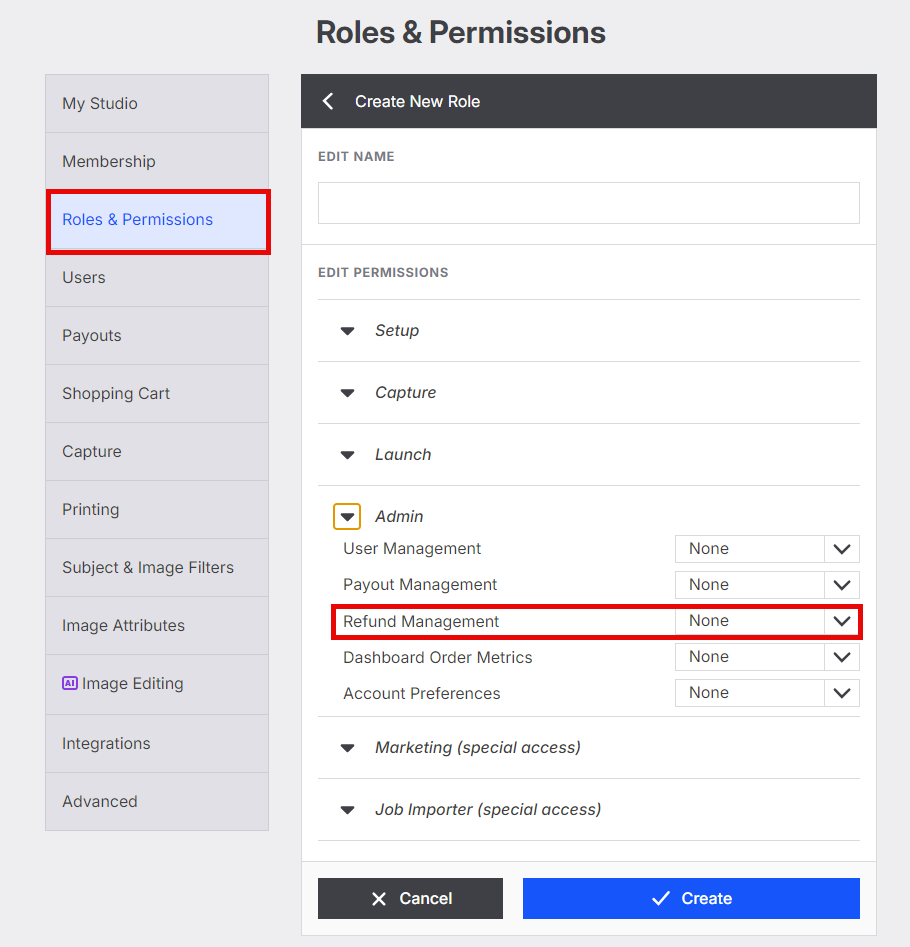The height and width of the screenshot is (947, 910).
Task: Click the Cancel button
Action: [411, 898]
